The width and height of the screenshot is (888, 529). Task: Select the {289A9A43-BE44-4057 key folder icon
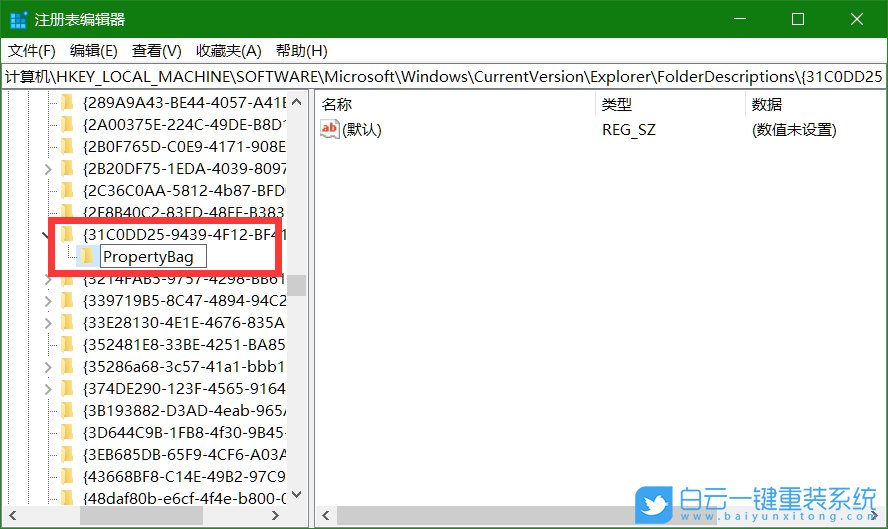click(x=67, y=102)
